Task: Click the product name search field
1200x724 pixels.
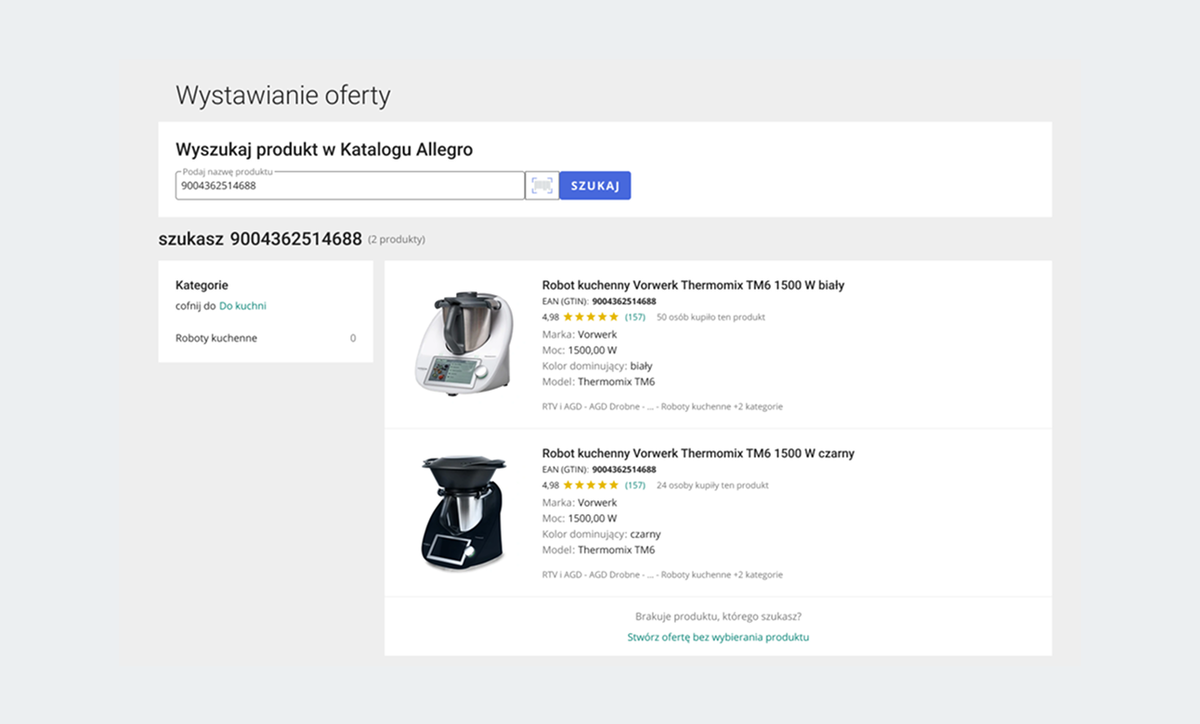Action: tap(350, 186)
